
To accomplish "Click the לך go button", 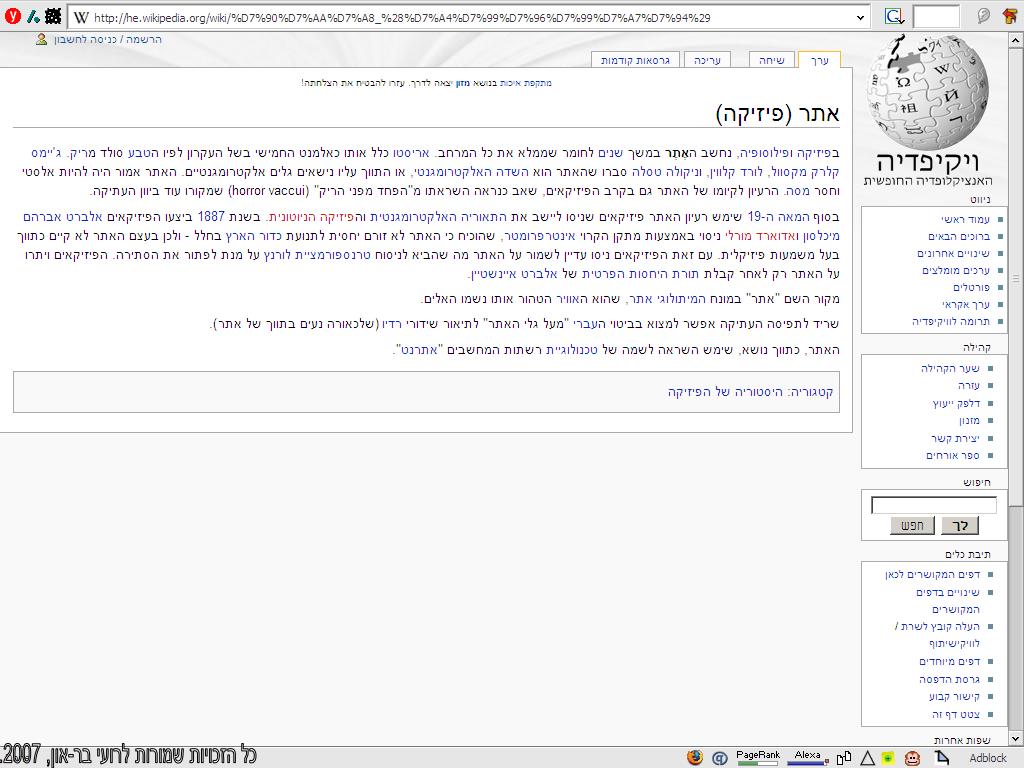I will 960,526.
